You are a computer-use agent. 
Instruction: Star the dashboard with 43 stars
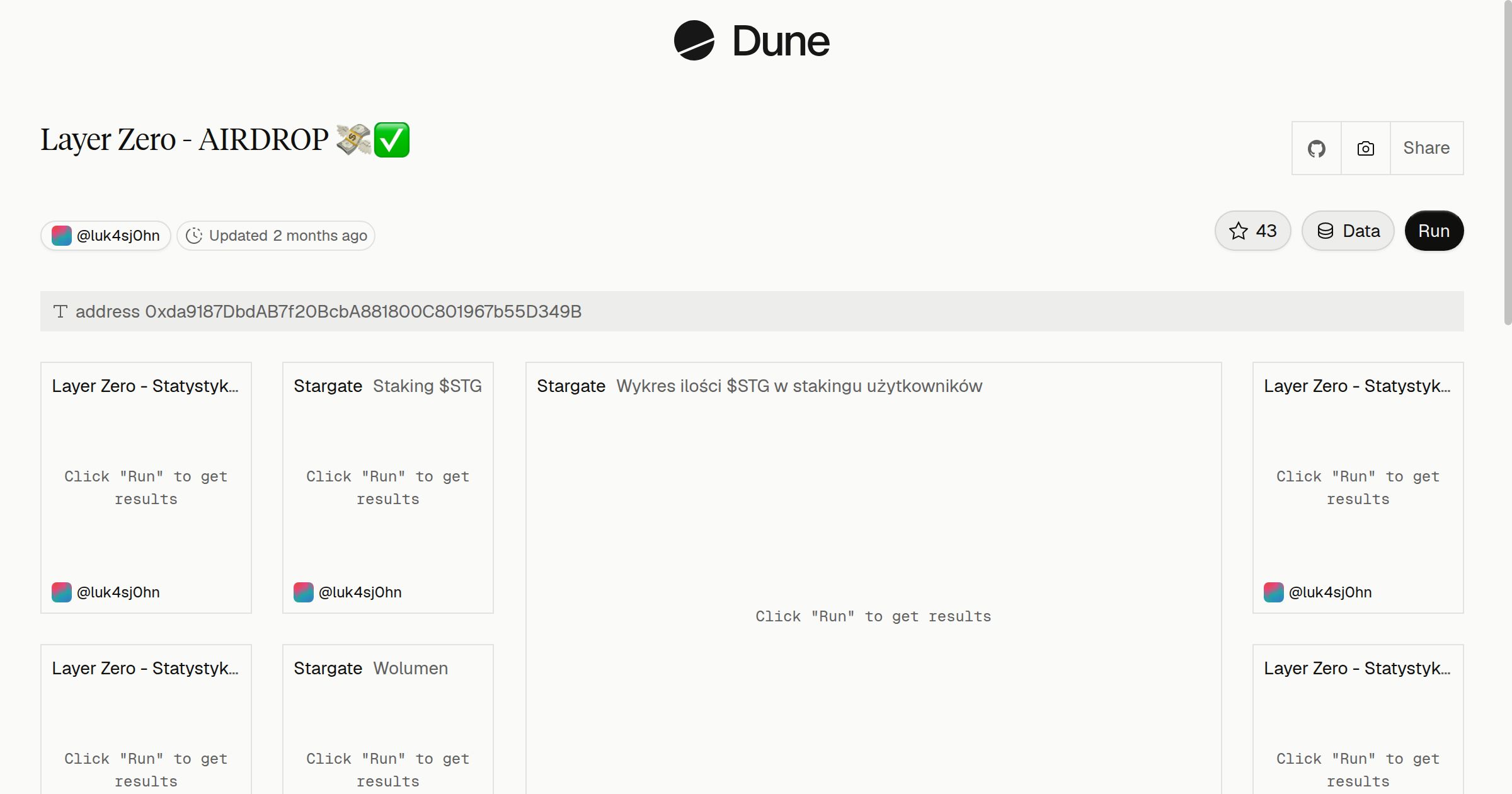coord(1253,231)
